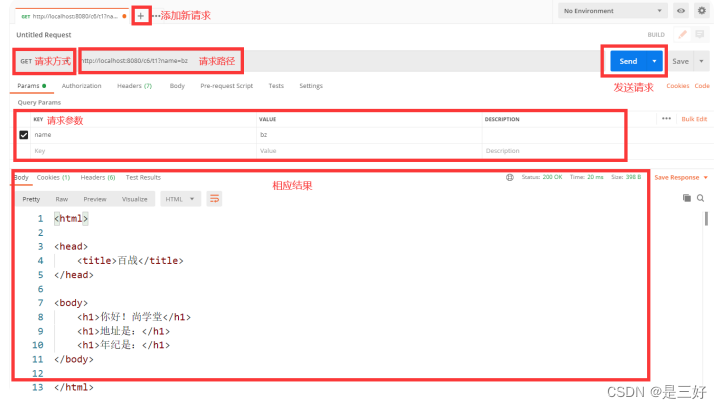This screenshot has height=409, width=722.
Task: Click the Save button
Action: click(x=680, y=61)
